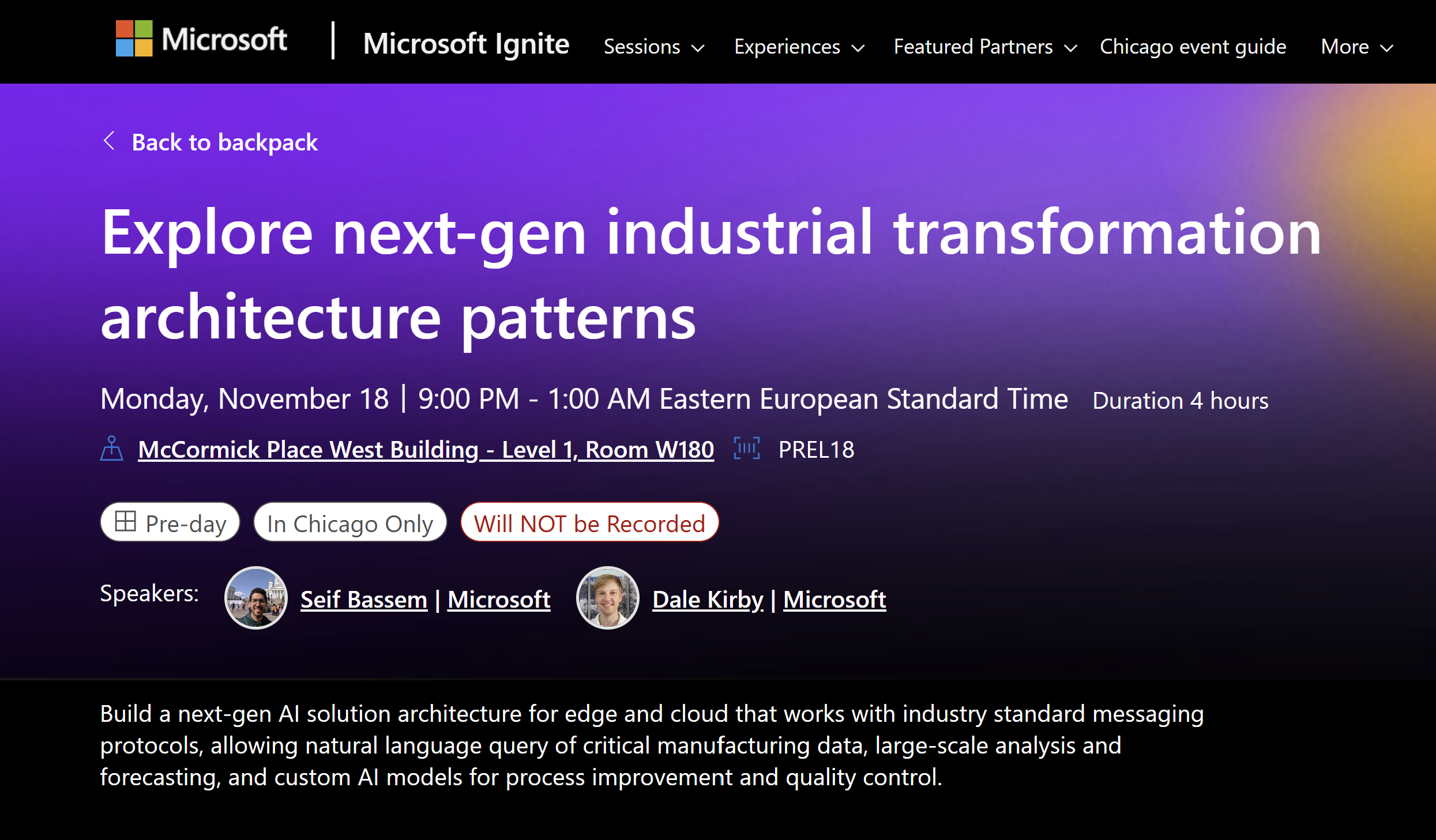Click the back chevron beside Back to backpack
Screen dimensions: 1436x840
click(109, 142)
